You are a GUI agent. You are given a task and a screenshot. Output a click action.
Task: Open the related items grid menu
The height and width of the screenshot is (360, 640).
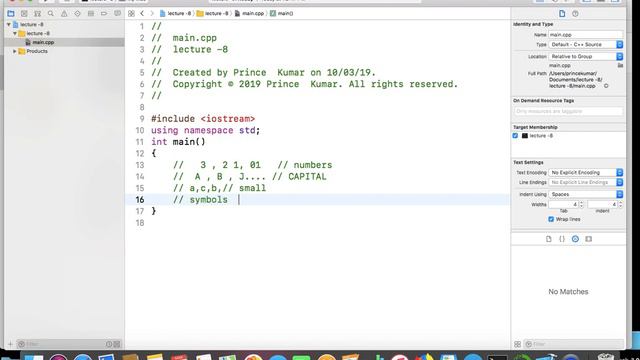click(131, 13)
